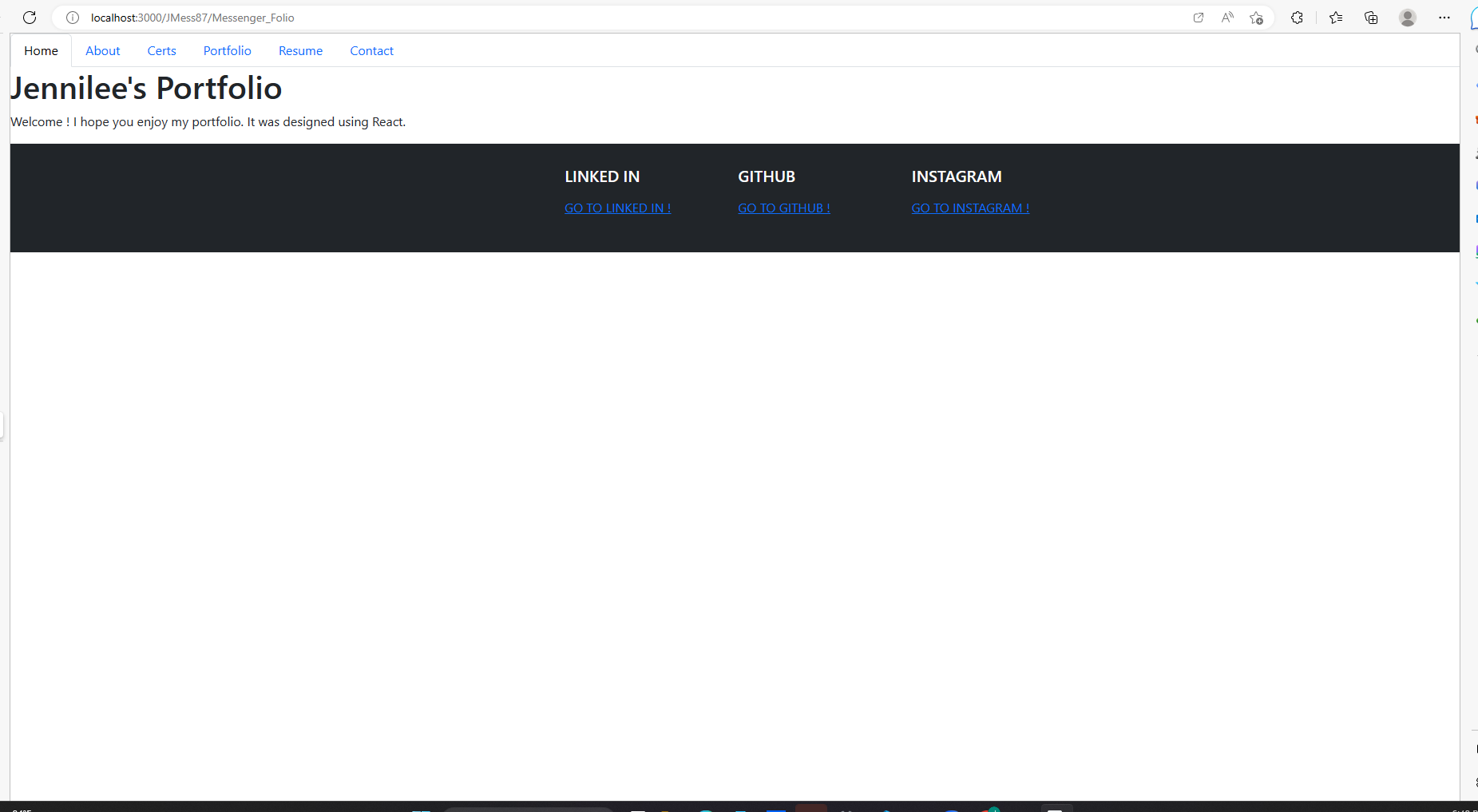Start Read aloud for this page

[x=1227, y=17]
